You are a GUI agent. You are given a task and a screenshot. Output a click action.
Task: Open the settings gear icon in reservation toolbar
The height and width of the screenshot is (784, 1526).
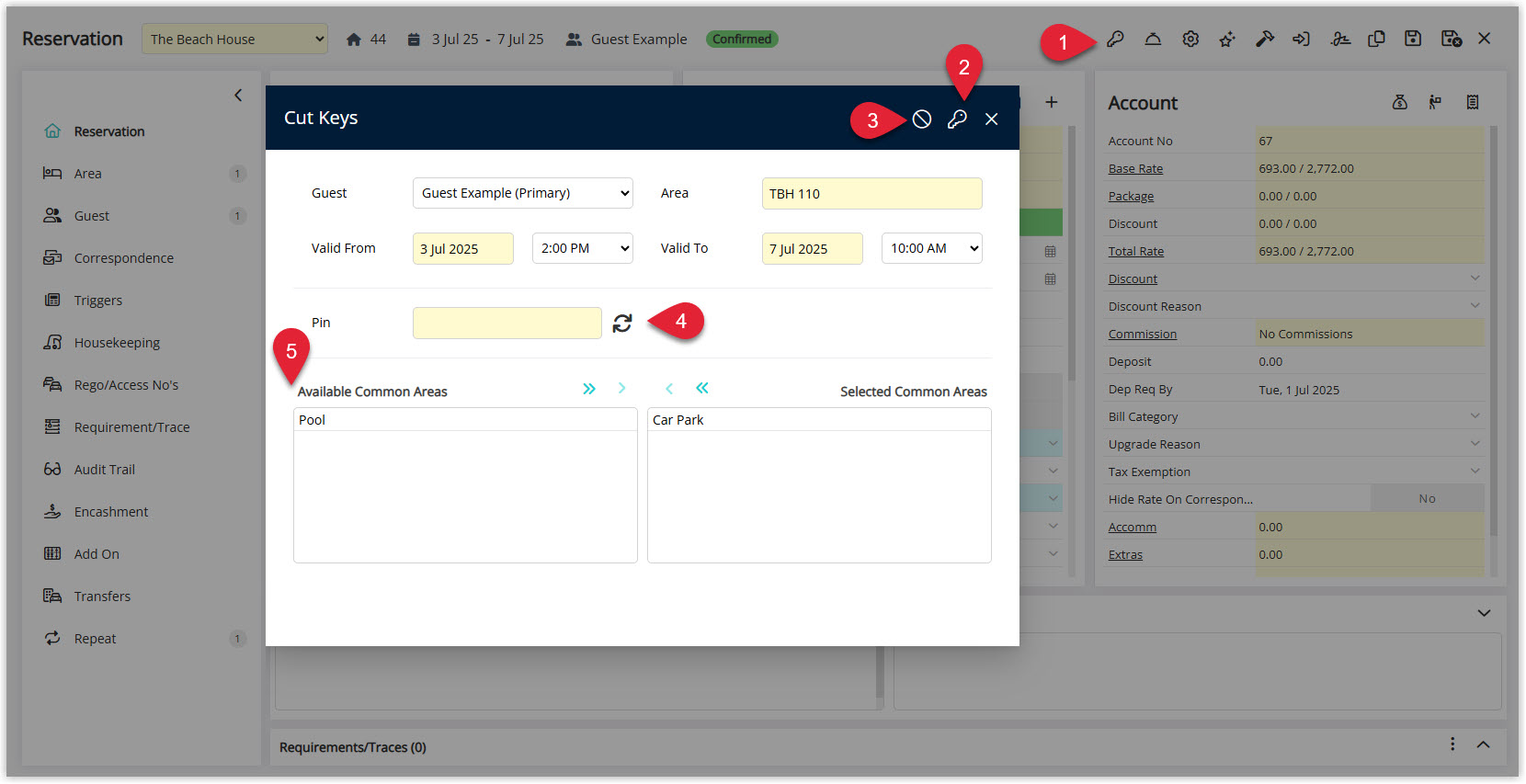(1190, 39)
